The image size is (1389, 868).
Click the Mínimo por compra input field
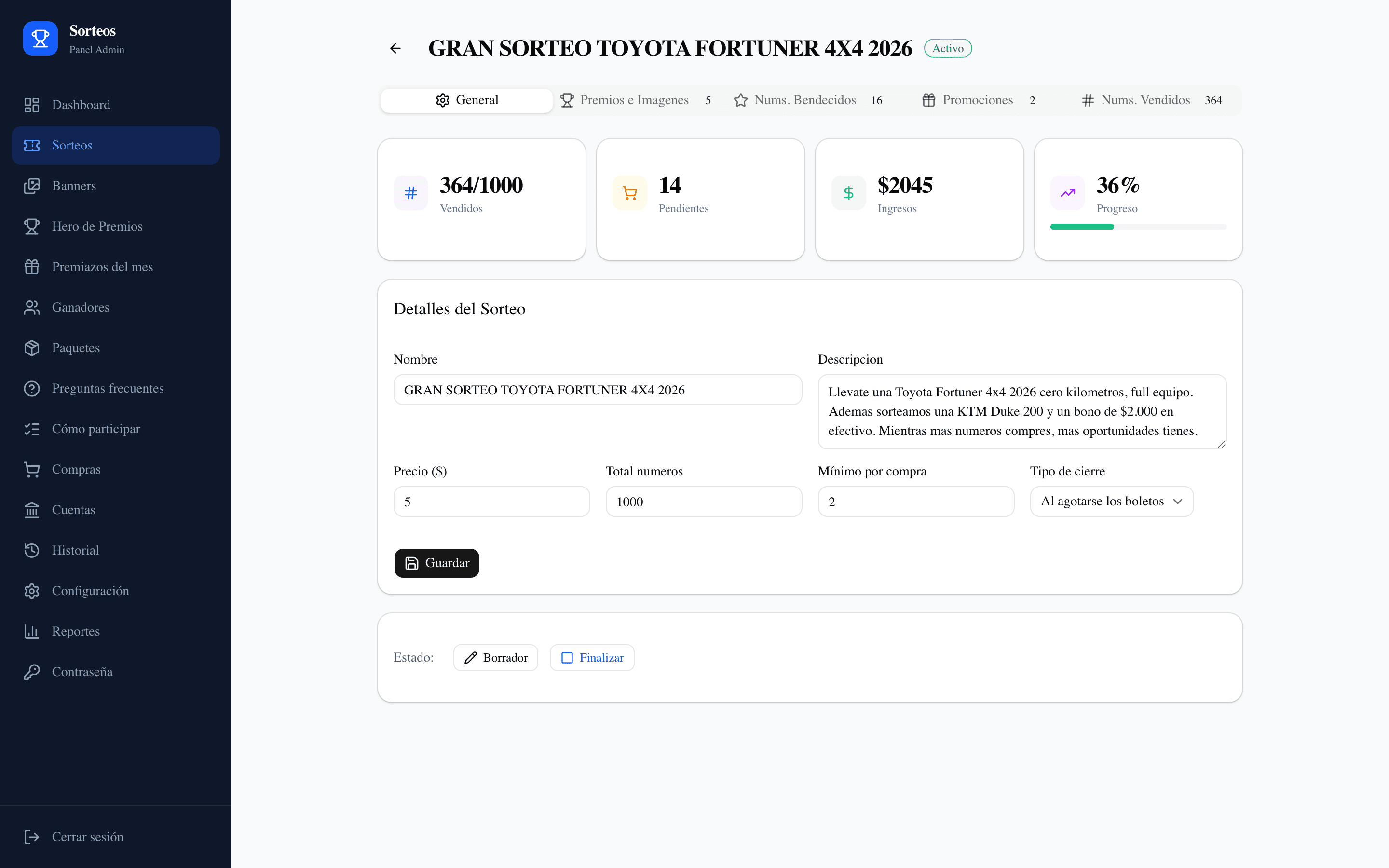click(x=915, y=502)
